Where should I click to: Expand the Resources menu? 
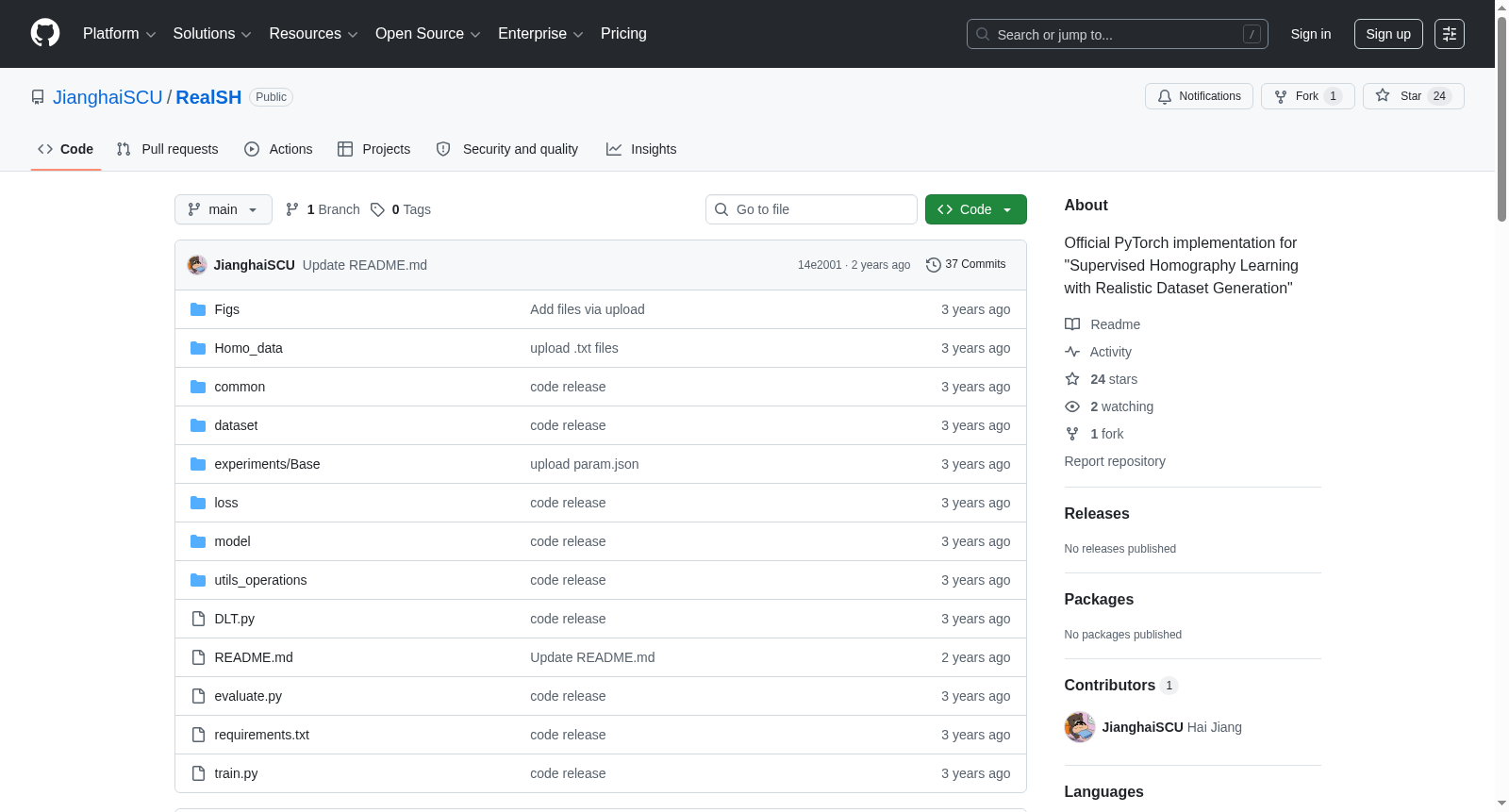pos(313,34)
